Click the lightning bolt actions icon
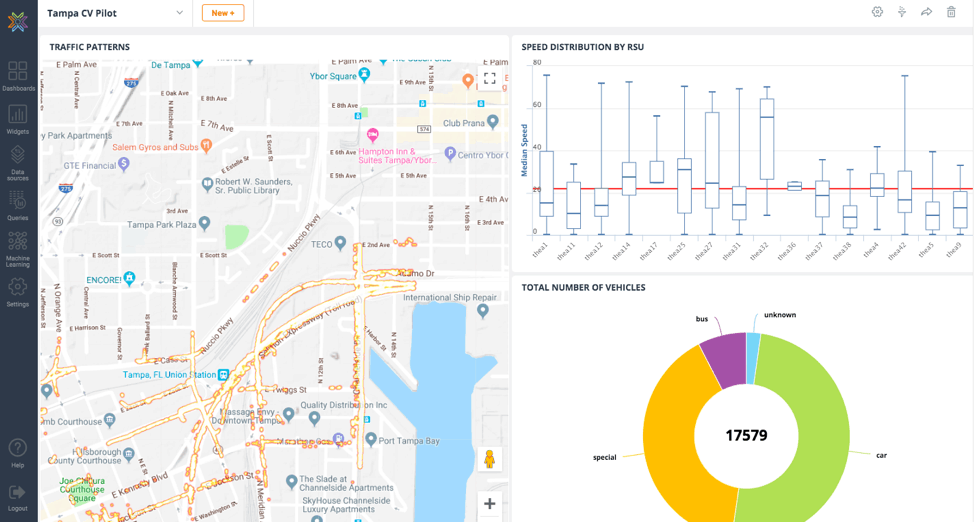974x522 pixels. 902,12
